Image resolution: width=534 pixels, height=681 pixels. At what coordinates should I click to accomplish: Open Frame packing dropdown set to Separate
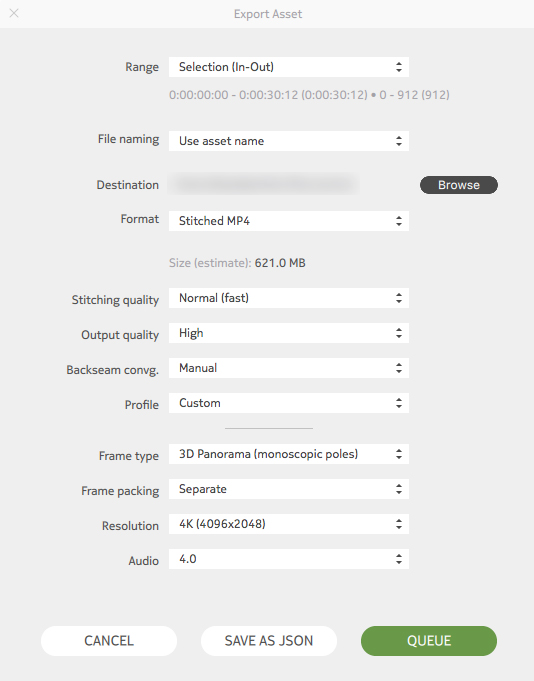click(x=289, y=489)
